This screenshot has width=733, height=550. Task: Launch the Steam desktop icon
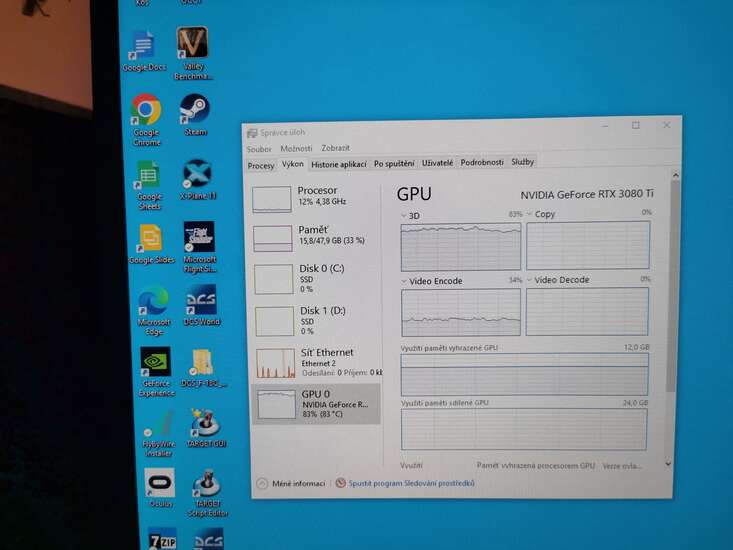point(195,115)
